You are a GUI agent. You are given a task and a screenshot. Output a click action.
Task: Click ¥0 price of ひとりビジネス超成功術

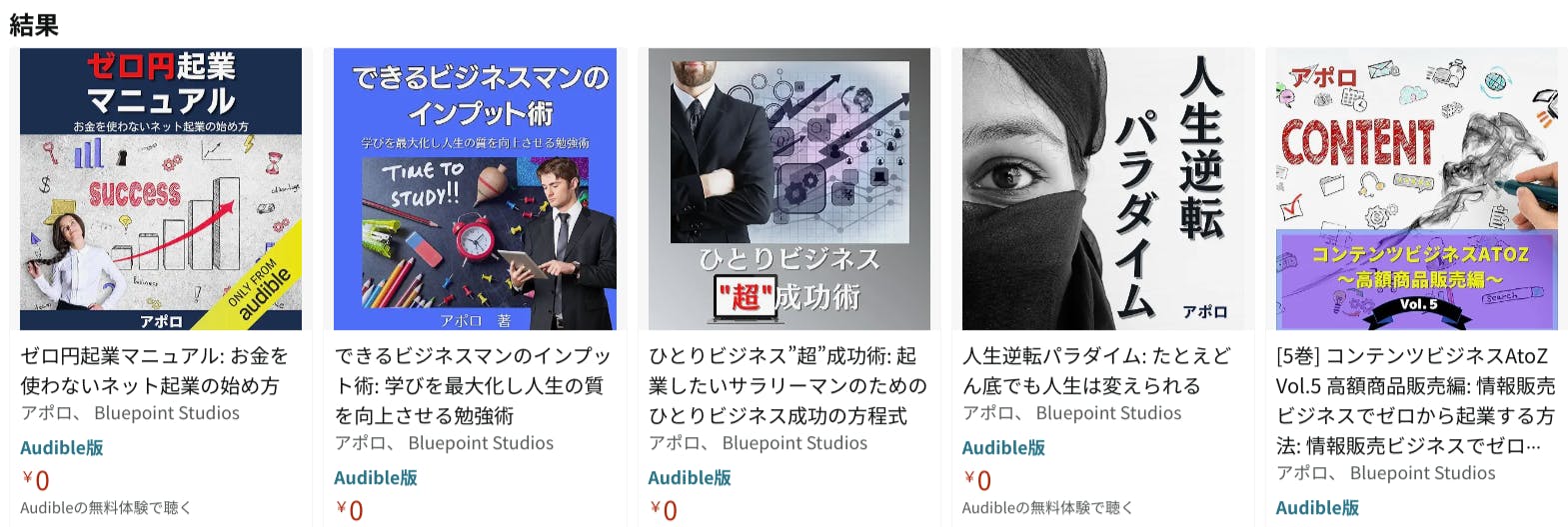664,510
